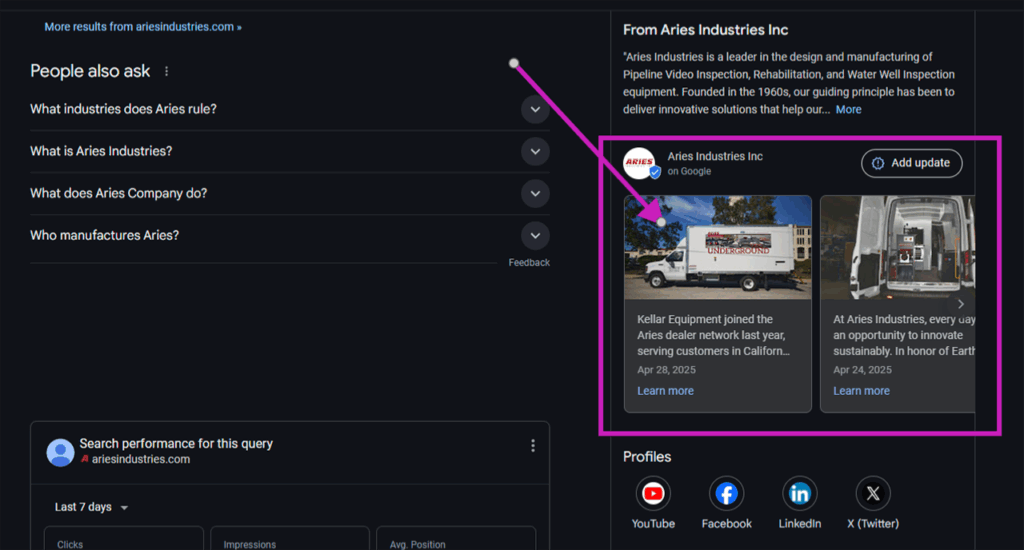This screenshot has height=550, width=1024.
Task: Open the white truck post photo
Action: 718,248
